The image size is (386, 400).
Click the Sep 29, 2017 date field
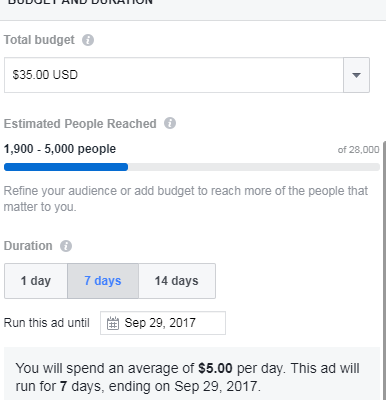(163, 323)
